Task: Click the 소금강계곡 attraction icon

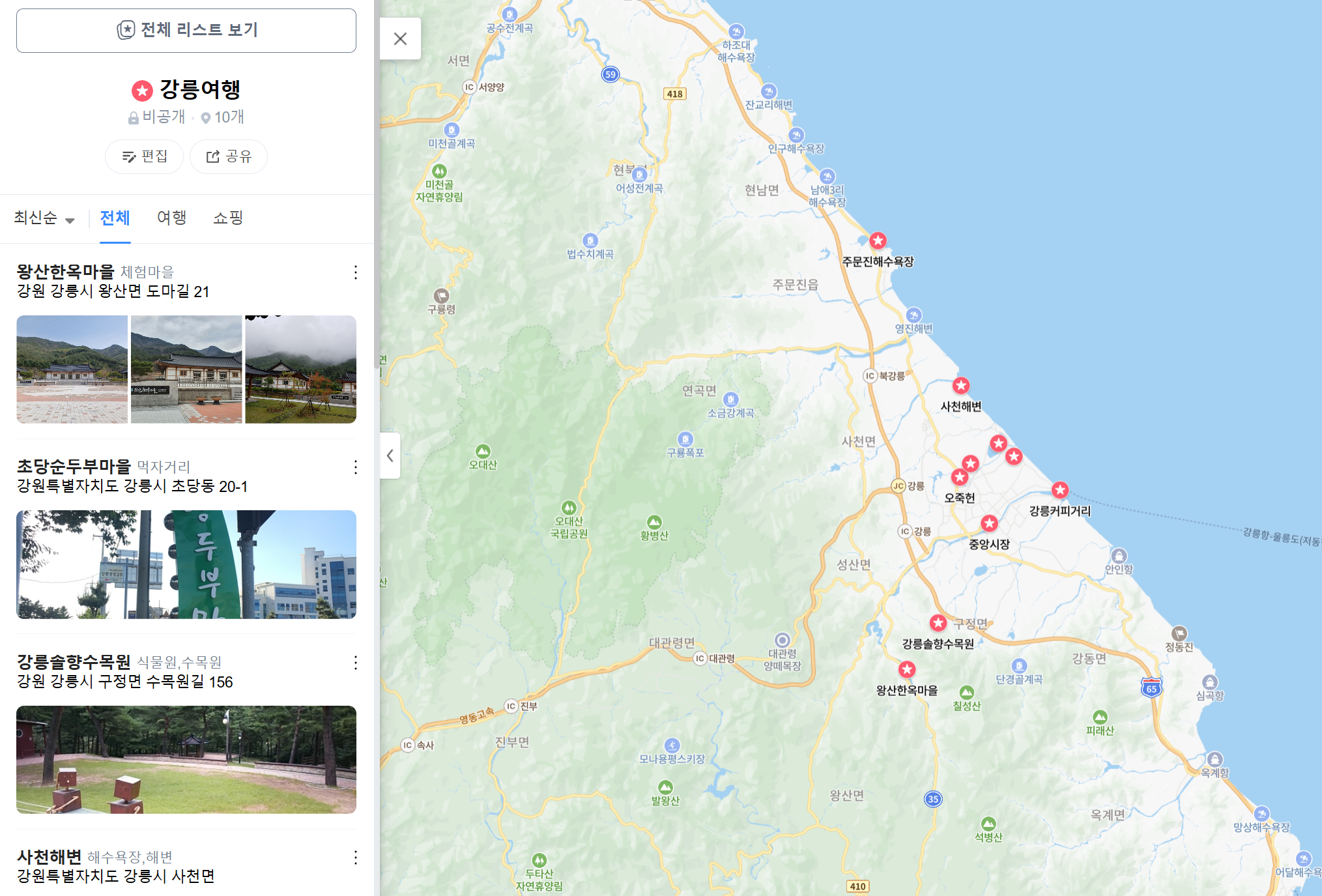Action: 731,399
